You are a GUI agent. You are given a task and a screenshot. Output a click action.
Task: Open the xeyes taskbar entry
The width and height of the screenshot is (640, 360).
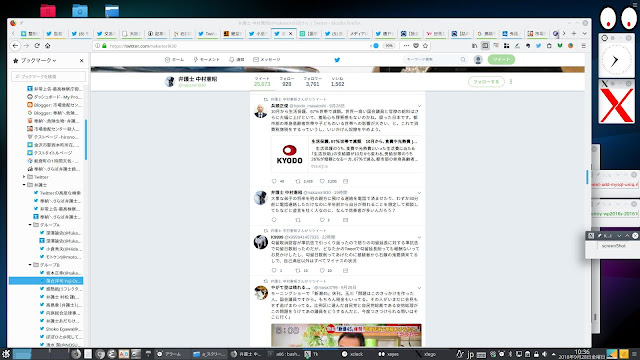[389, 354]
